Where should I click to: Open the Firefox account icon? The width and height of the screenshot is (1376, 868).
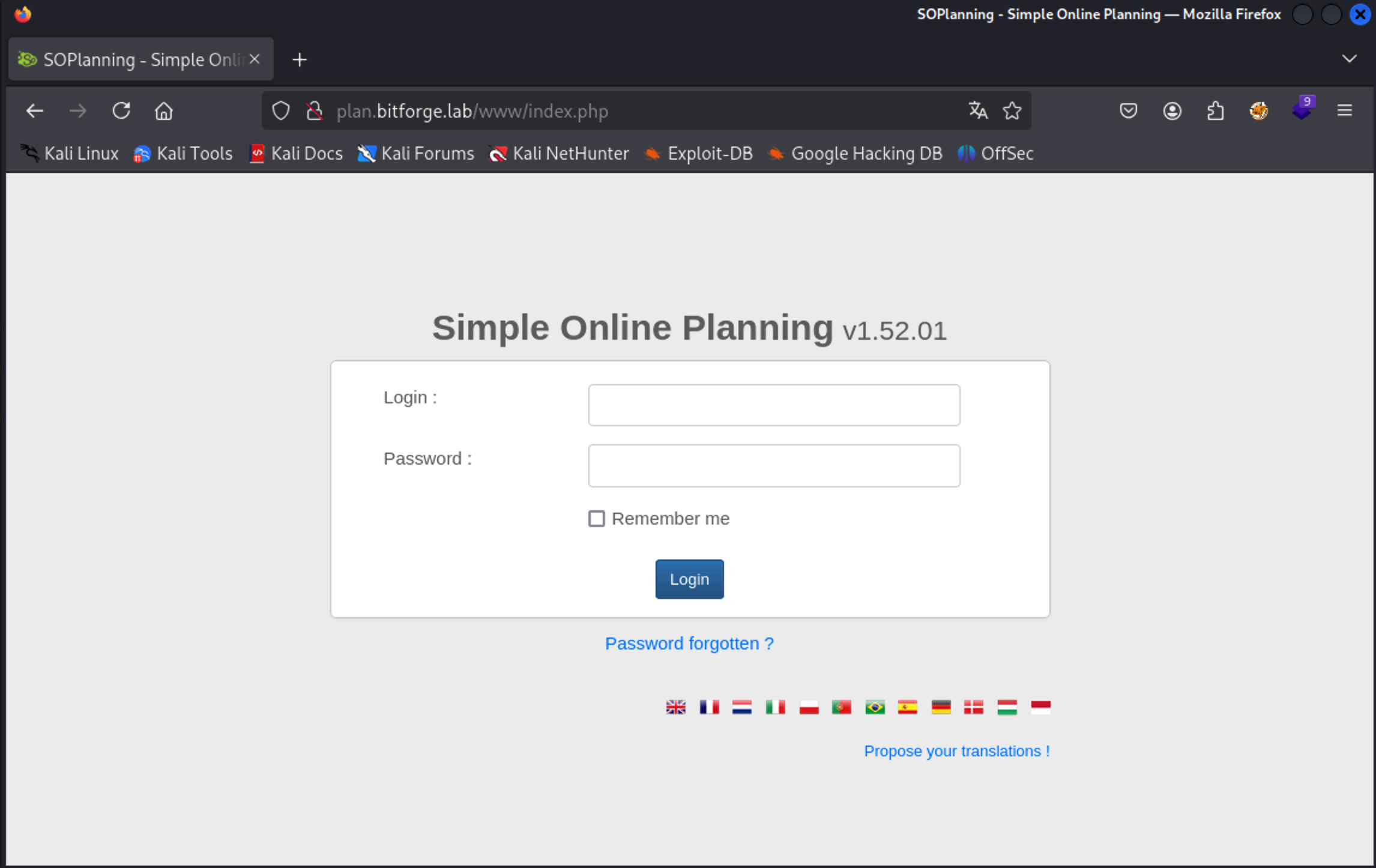point(1172,110)
